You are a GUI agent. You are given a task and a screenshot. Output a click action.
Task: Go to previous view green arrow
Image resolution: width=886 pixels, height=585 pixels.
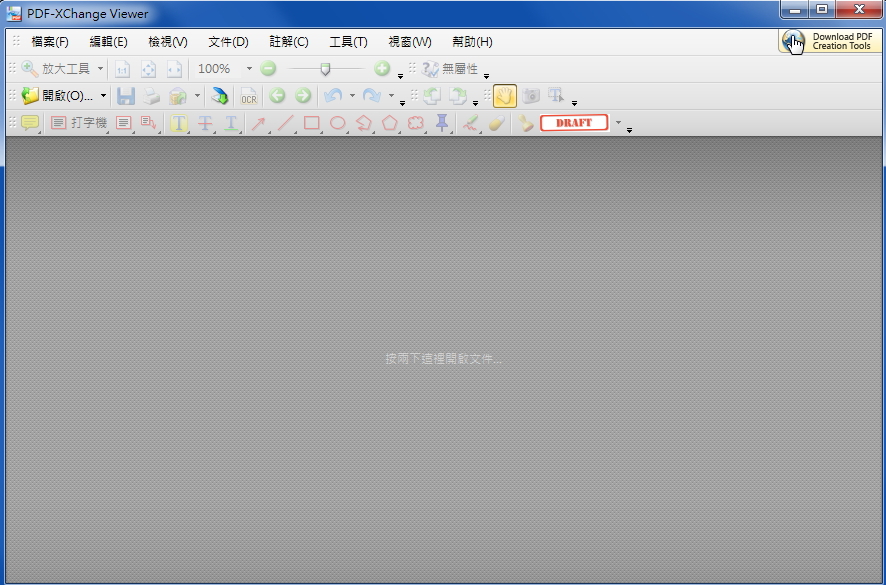click(277, 96)
